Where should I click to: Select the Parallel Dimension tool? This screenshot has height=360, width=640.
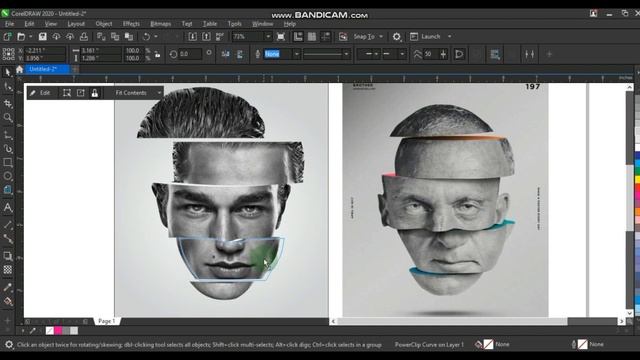(x=8, y=225)
